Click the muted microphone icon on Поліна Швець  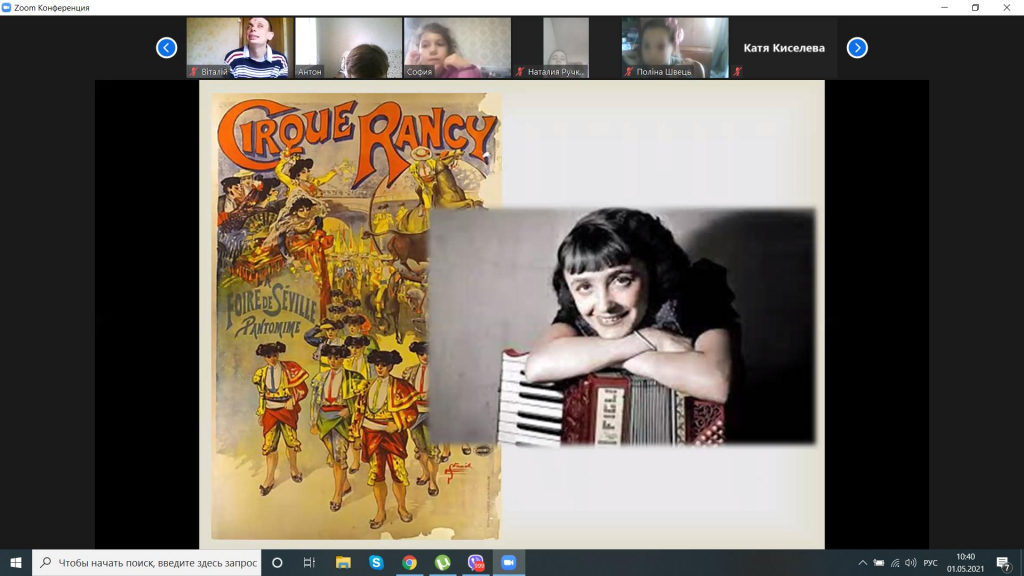pos(628,72)
